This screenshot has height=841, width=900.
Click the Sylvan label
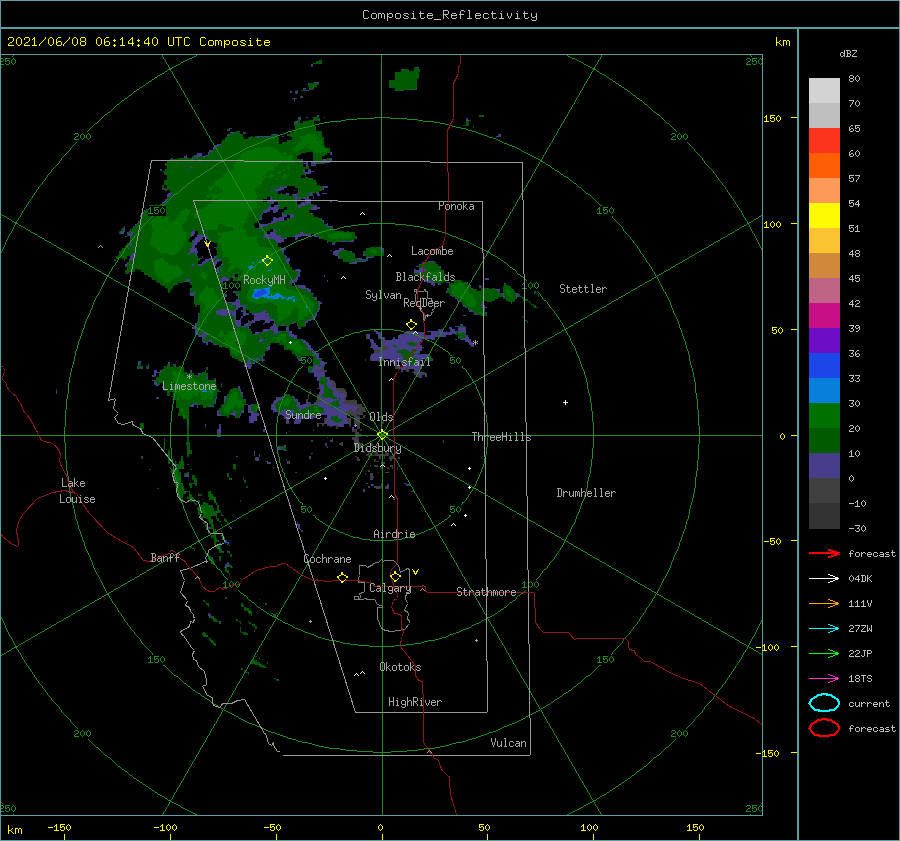(x=383, y=295)
